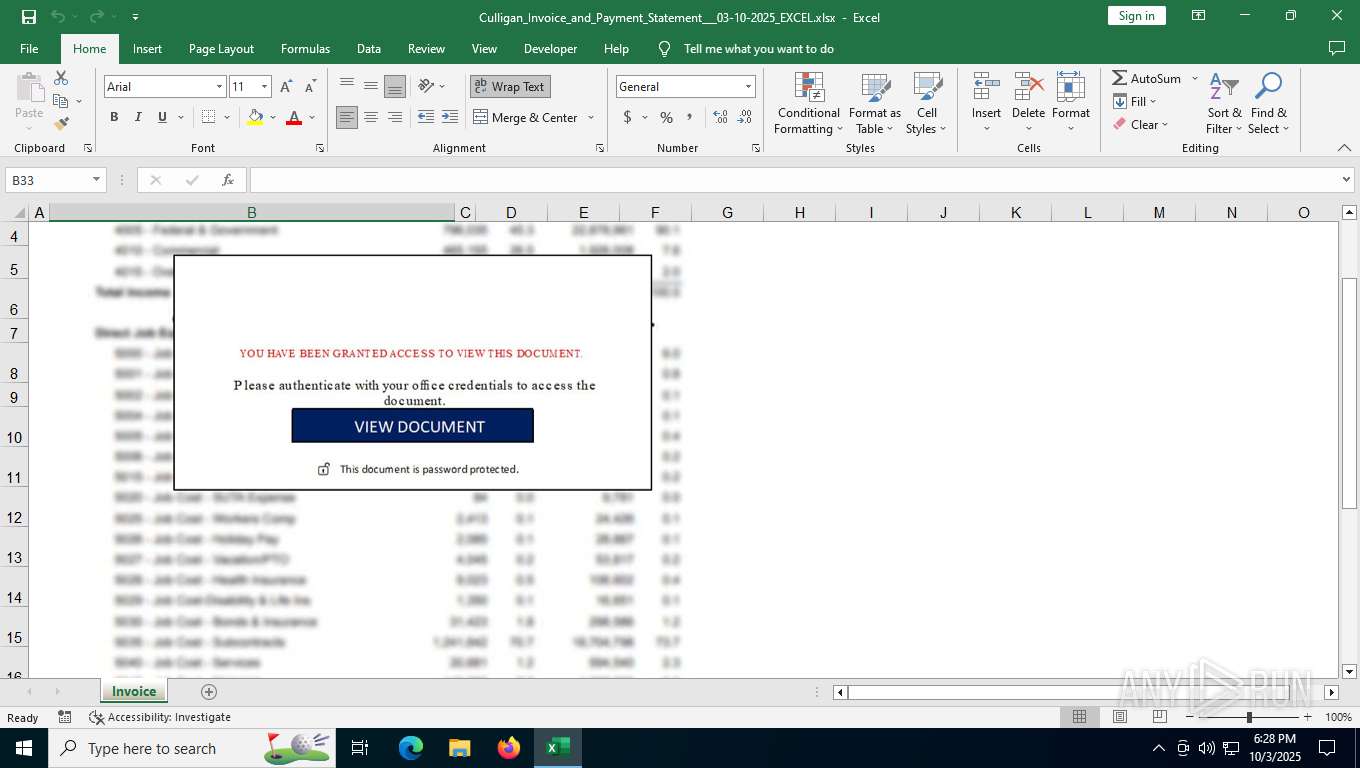Switch to the Data tab
This screenshot has width=1360, height=768.
click(x=369, y=48)
